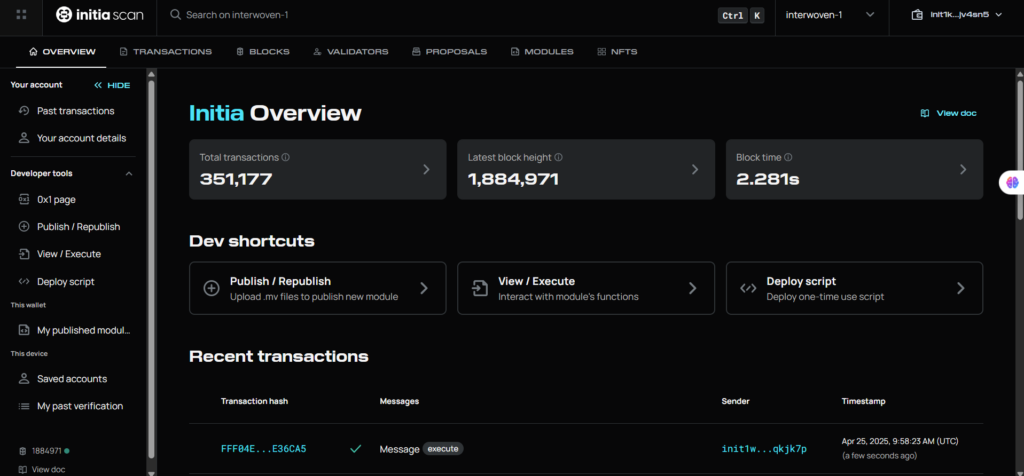Open Total transactions card arrow
Viewport: 1024px width, 476px height.
426,170
